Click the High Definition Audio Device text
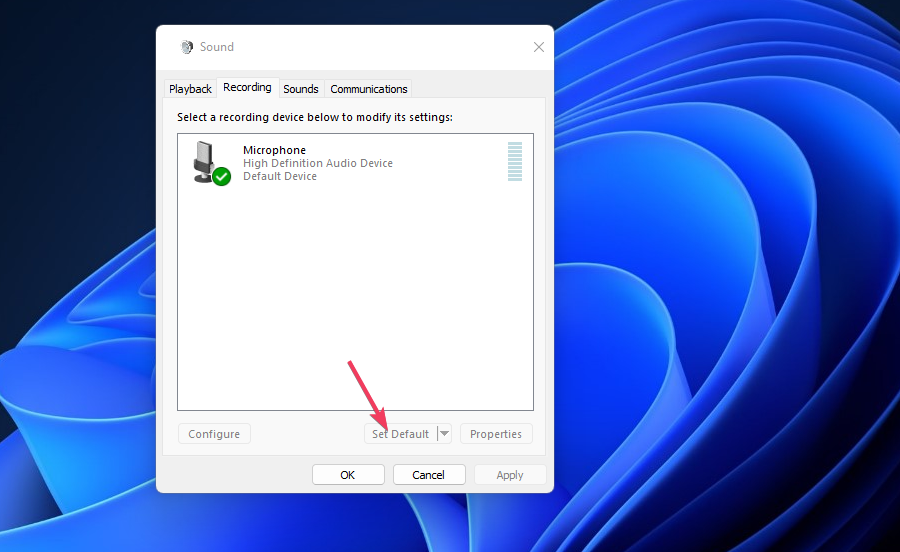 coord(318,163)
